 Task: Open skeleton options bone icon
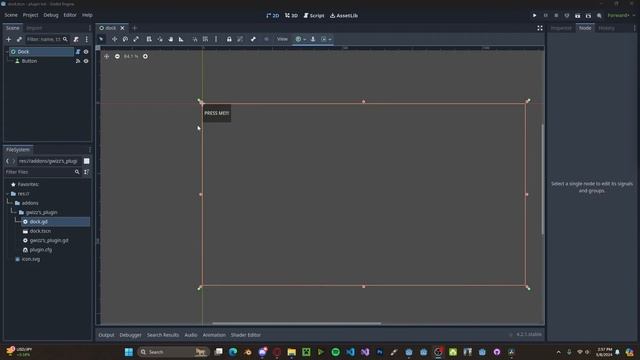253,39
